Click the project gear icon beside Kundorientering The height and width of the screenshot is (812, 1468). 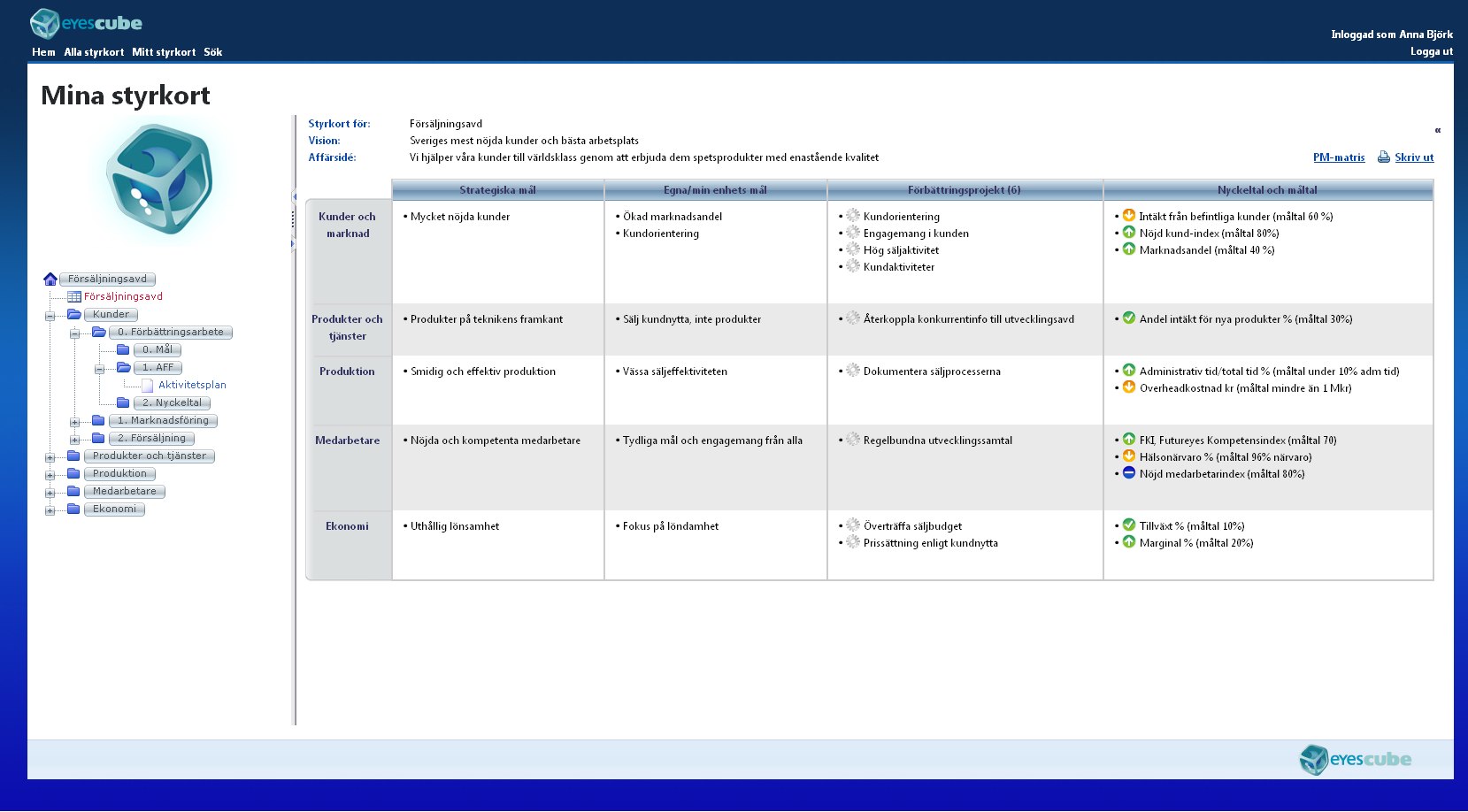coord(853,216)
